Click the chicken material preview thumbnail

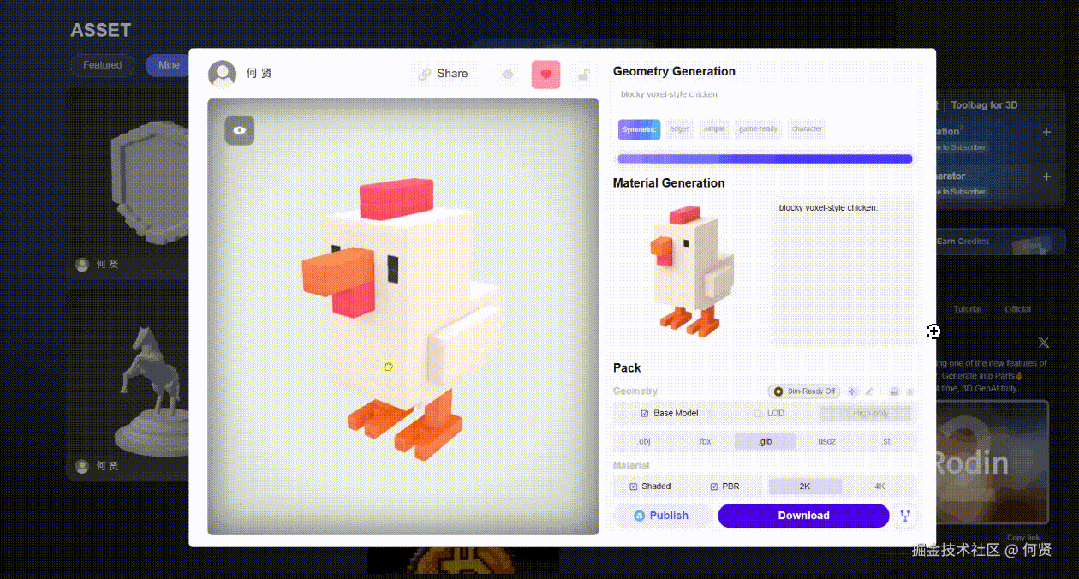click(691, 271)
